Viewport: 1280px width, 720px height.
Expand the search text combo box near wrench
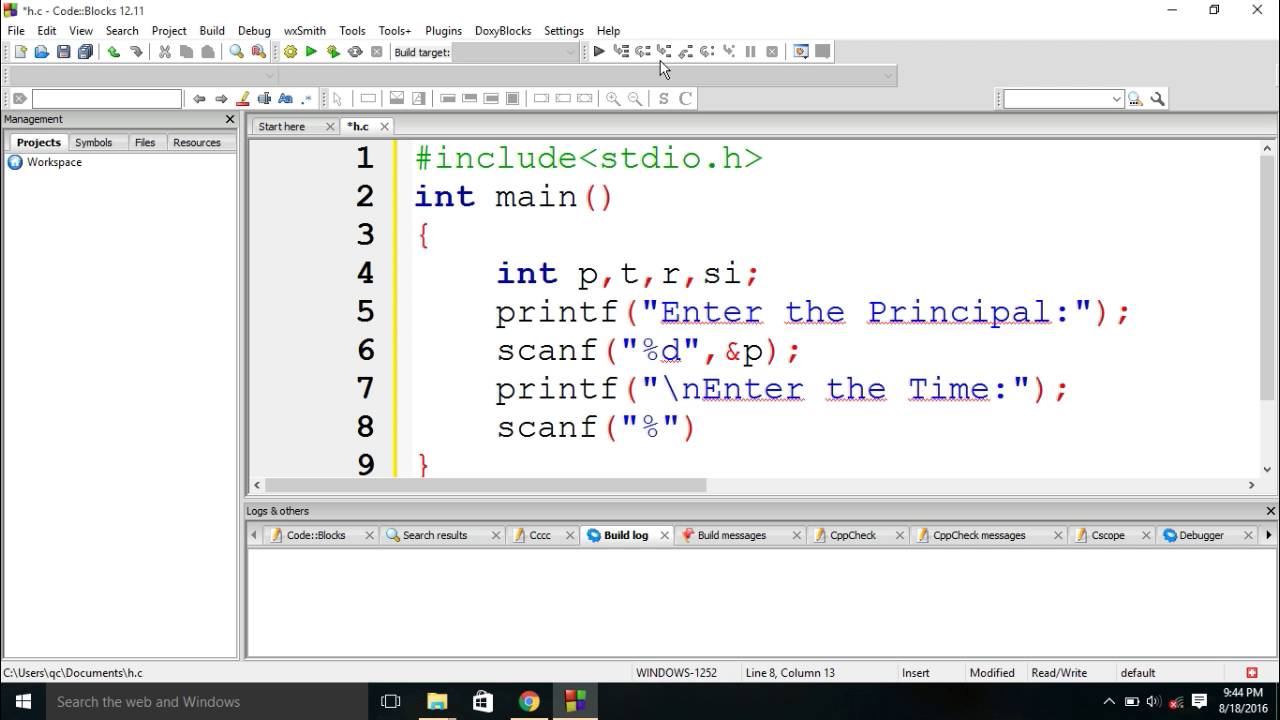point(1116,99)
